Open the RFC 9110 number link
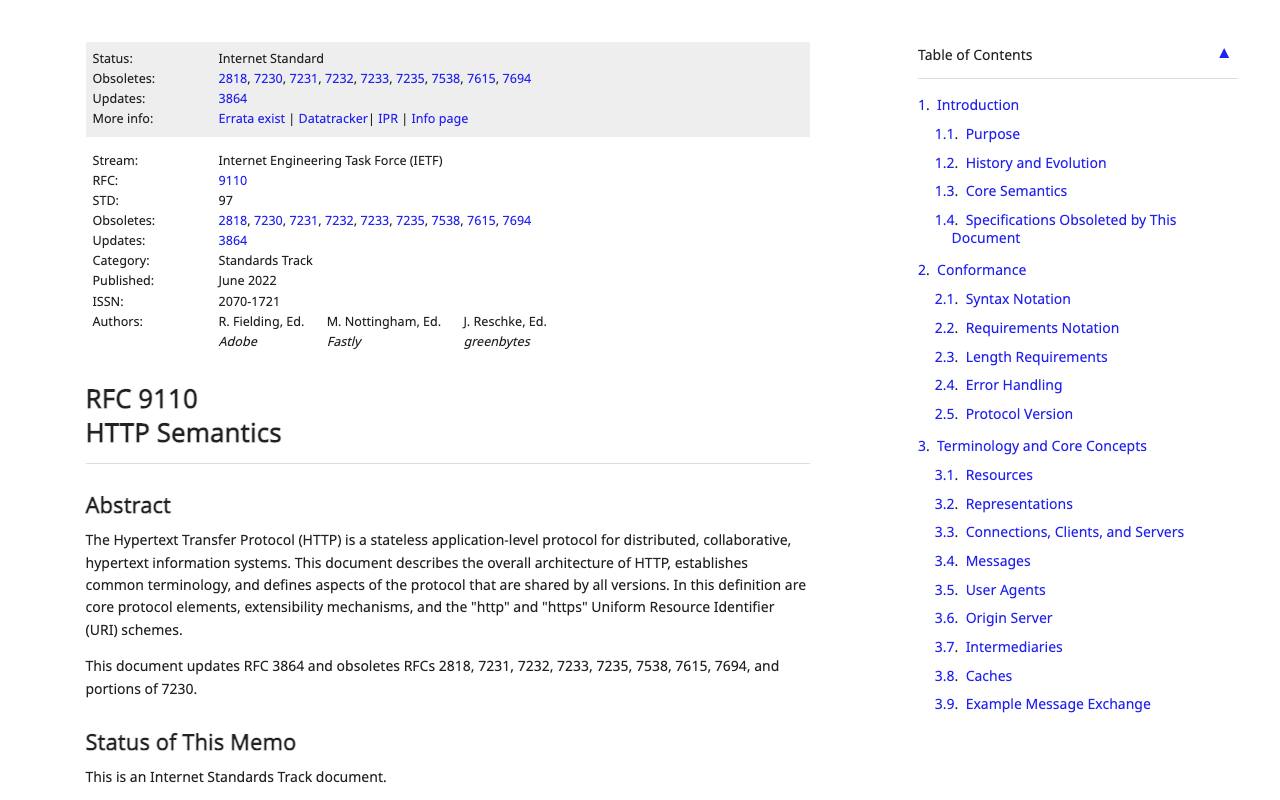The image size is (1280, 800). tap(232, 180)
